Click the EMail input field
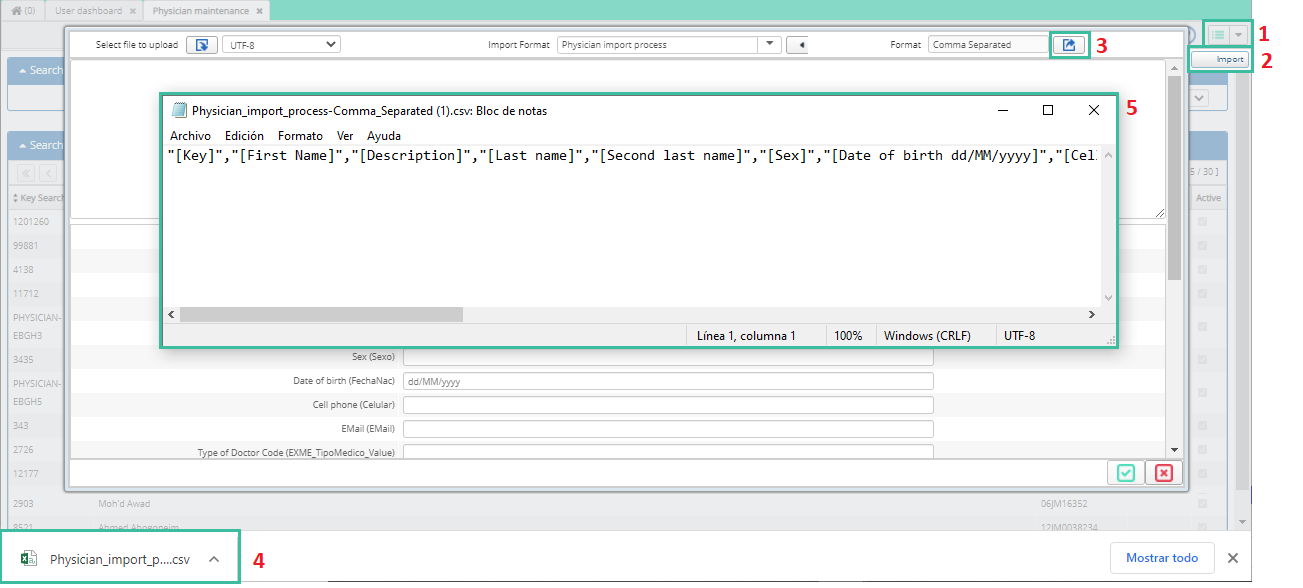Image resolution: width=1303 pixels, height=588 pixels. [x=668, y=429]
